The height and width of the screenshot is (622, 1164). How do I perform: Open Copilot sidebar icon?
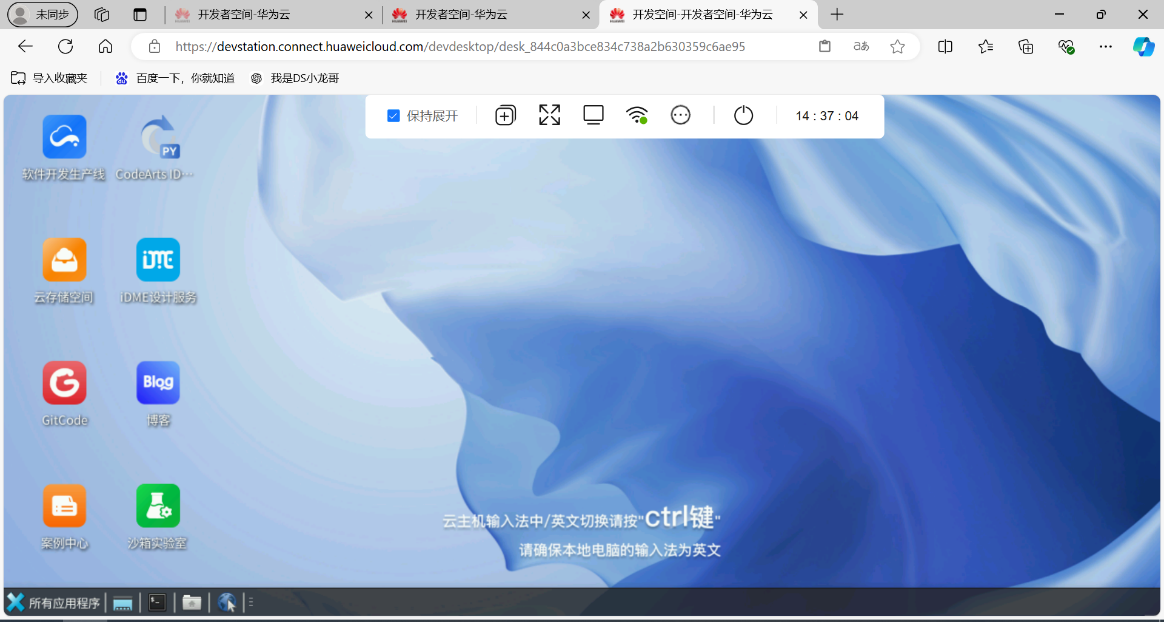1143,46
